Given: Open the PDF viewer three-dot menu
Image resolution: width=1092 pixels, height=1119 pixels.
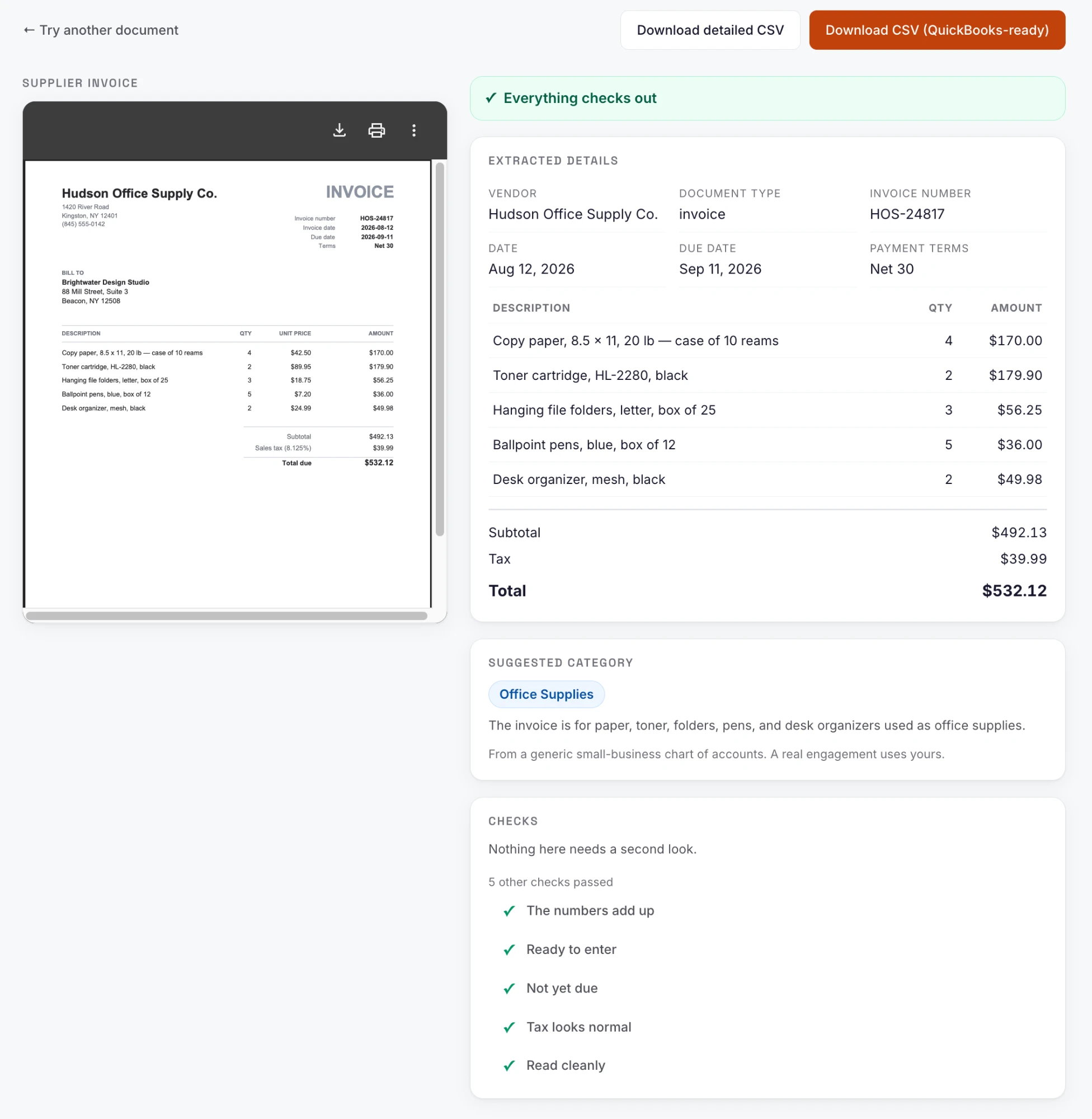Looking at the screenshot, I should click(413, 130).
